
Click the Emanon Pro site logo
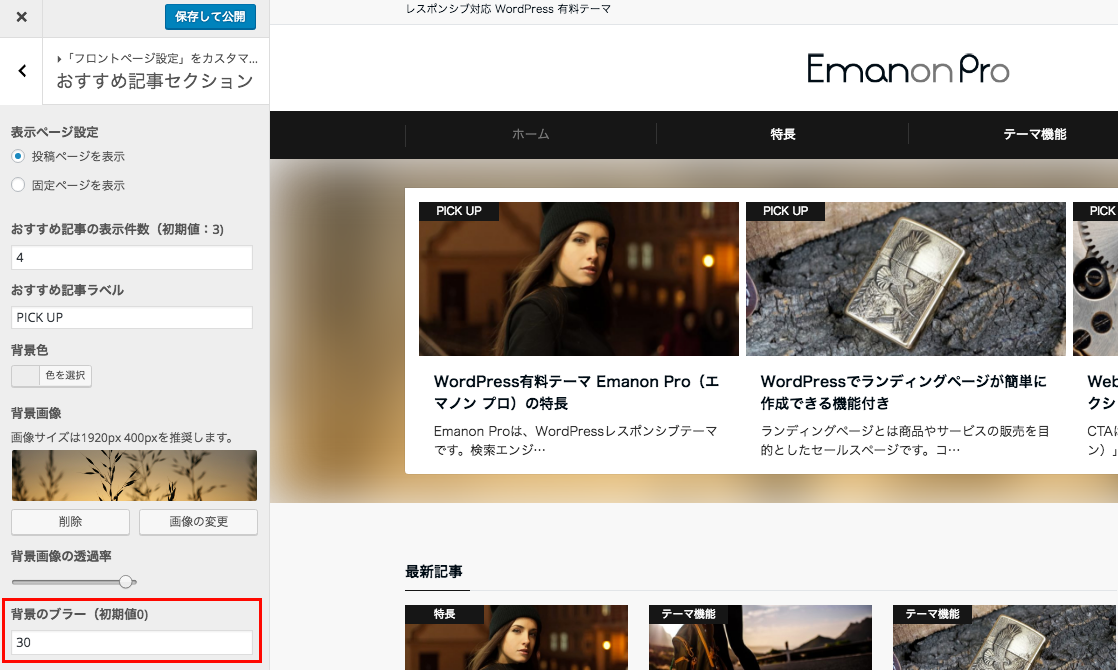click(x=908, y=69)
